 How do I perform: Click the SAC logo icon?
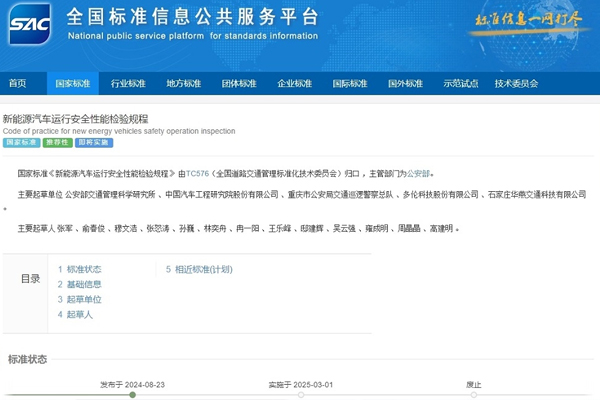click(29, 26)
